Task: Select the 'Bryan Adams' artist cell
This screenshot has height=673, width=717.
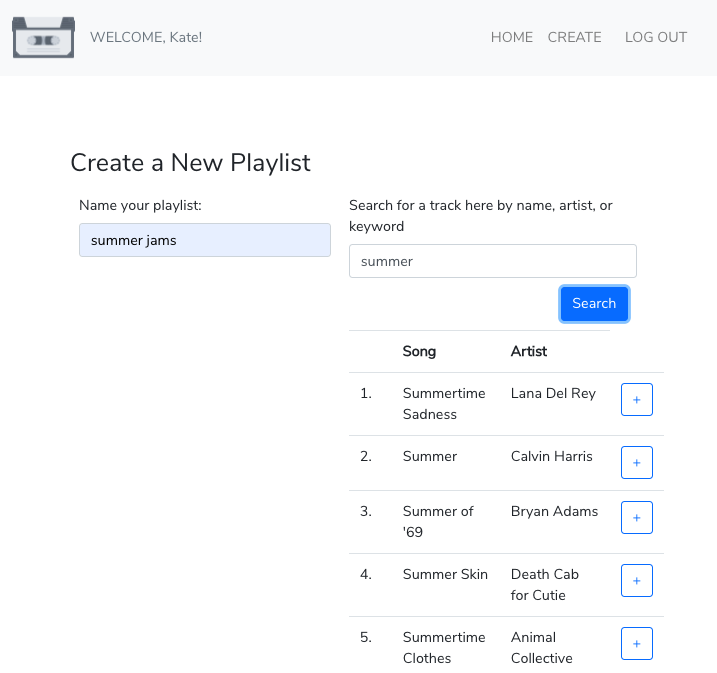Action: pyautogui.click(x=554, y=511)
